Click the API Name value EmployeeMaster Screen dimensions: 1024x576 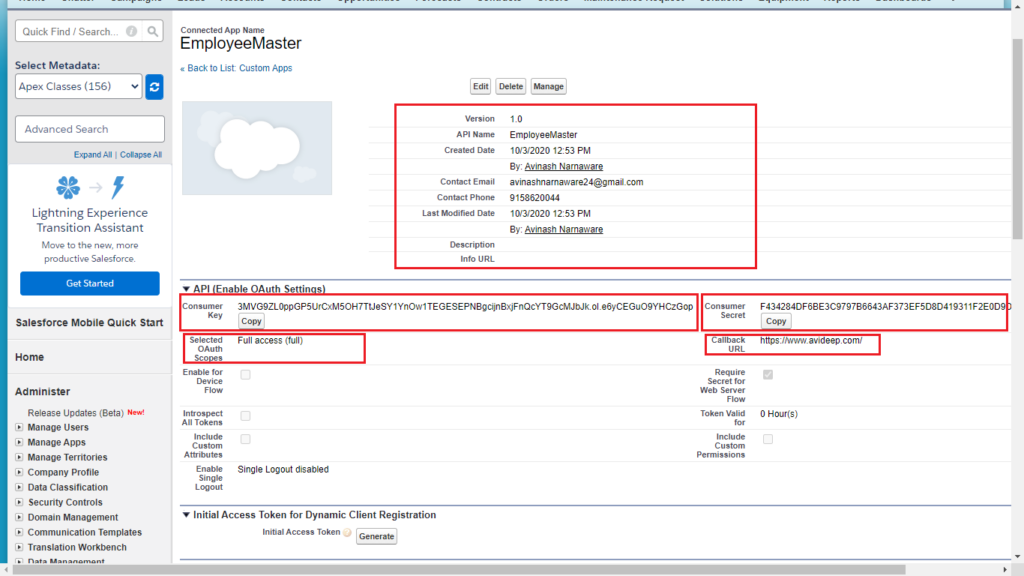543,135
